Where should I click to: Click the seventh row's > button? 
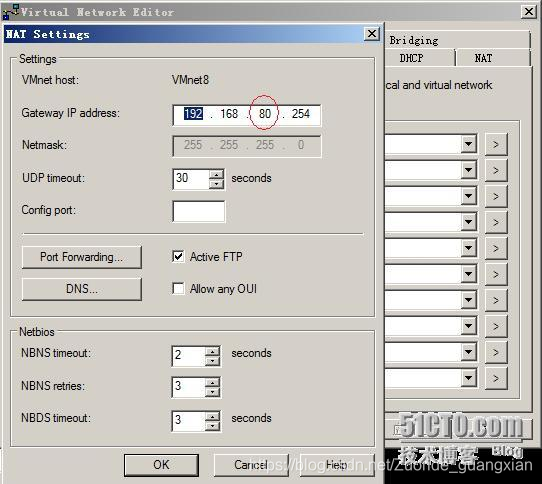496,300
